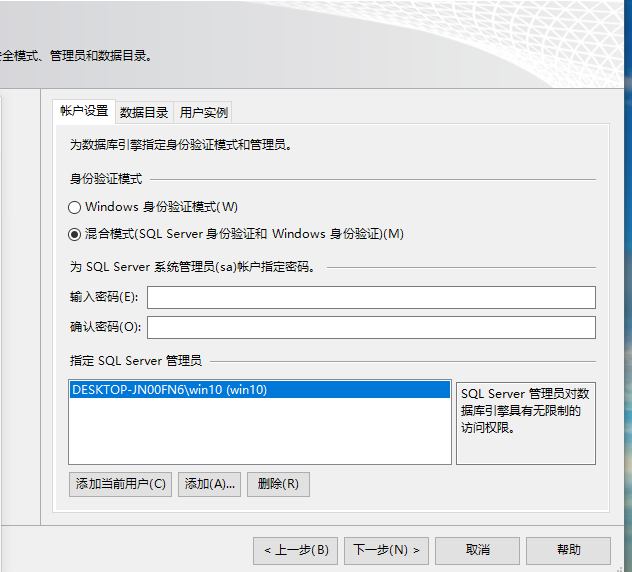
Task: Click 添加当前用户(C) button
Action: pyautogui.click(x=120, y=484)
